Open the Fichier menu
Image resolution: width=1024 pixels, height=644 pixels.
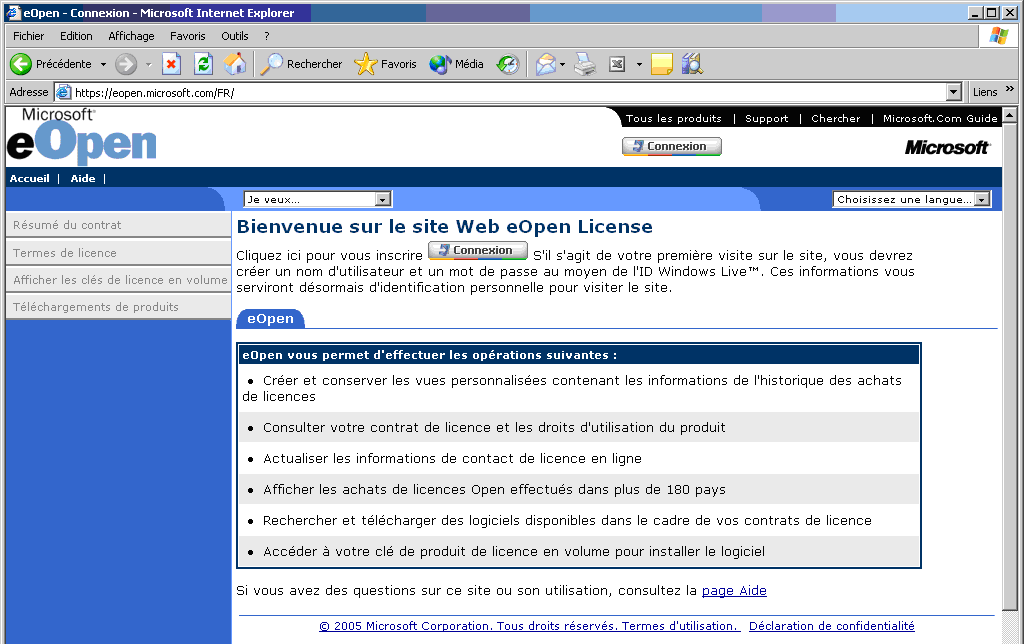(x=29, y=36)
